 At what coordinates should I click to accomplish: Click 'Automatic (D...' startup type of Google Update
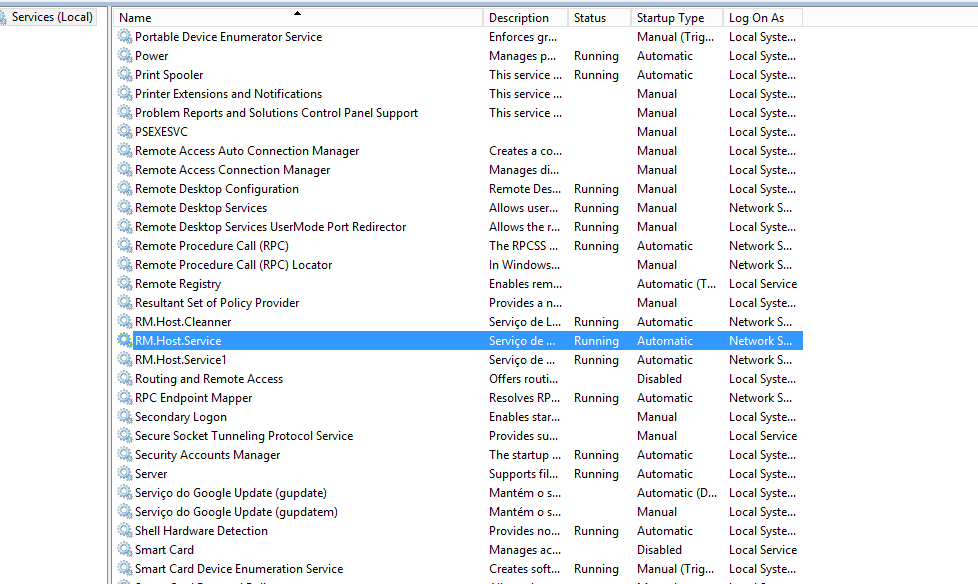(677, 493)
